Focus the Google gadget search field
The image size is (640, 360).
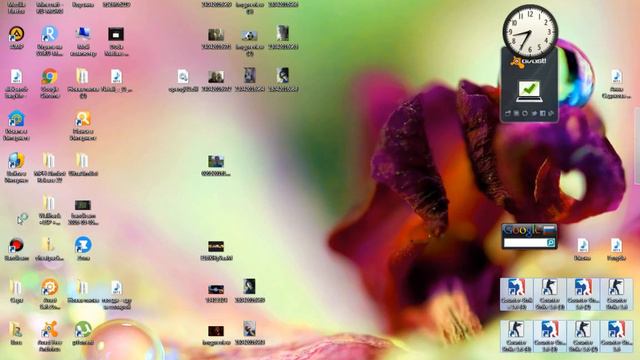coord(525,243)
